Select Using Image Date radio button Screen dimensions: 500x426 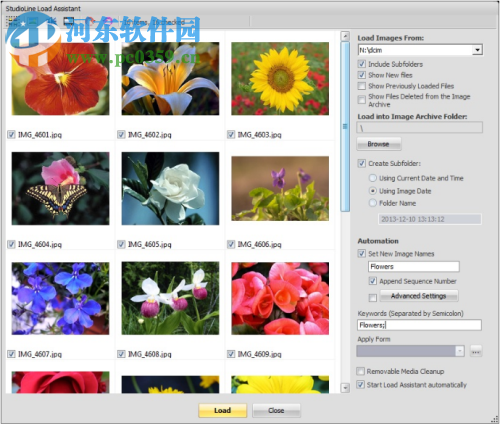(x=373, y=191)
